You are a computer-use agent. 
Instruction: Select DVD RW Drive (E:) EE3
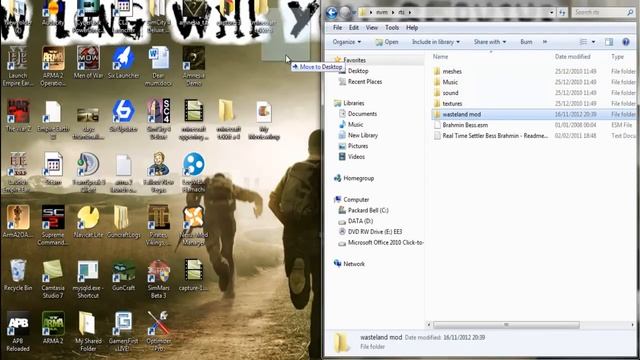[375, 231]
